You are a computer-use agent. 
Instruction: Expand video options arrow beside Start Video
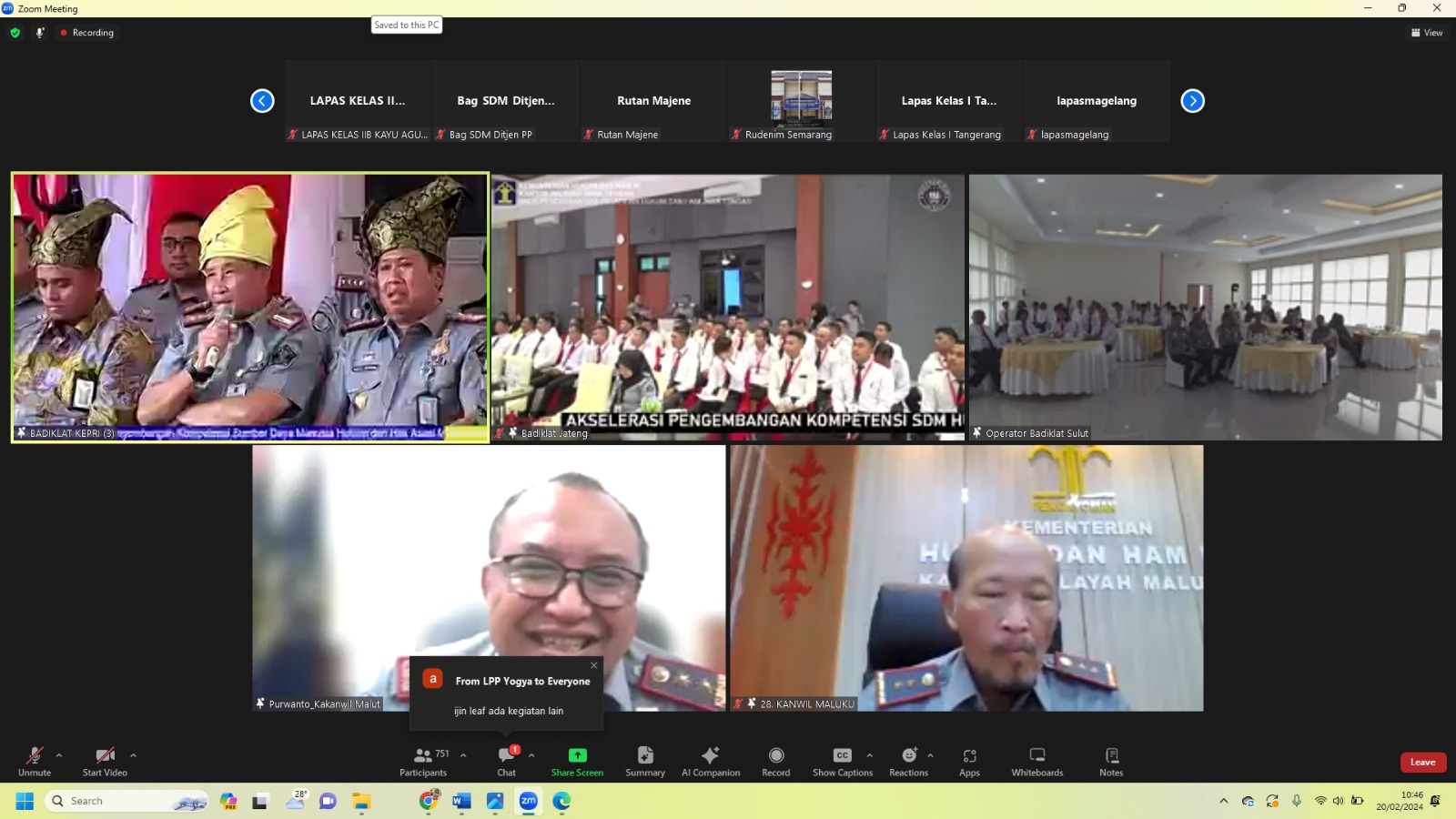tap(133, 755)
